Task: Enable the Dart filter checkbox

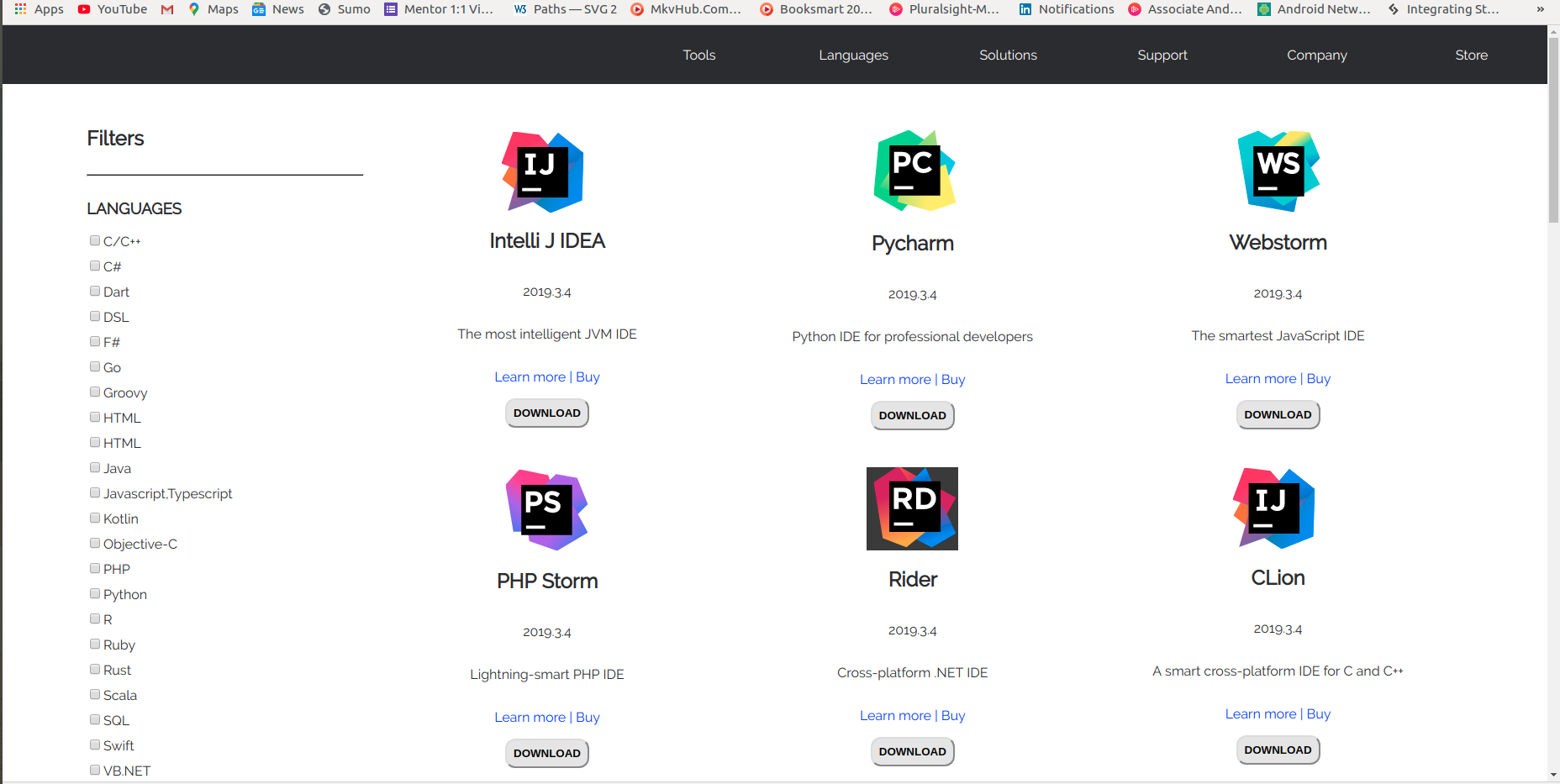Action: [x=95, y=291]
